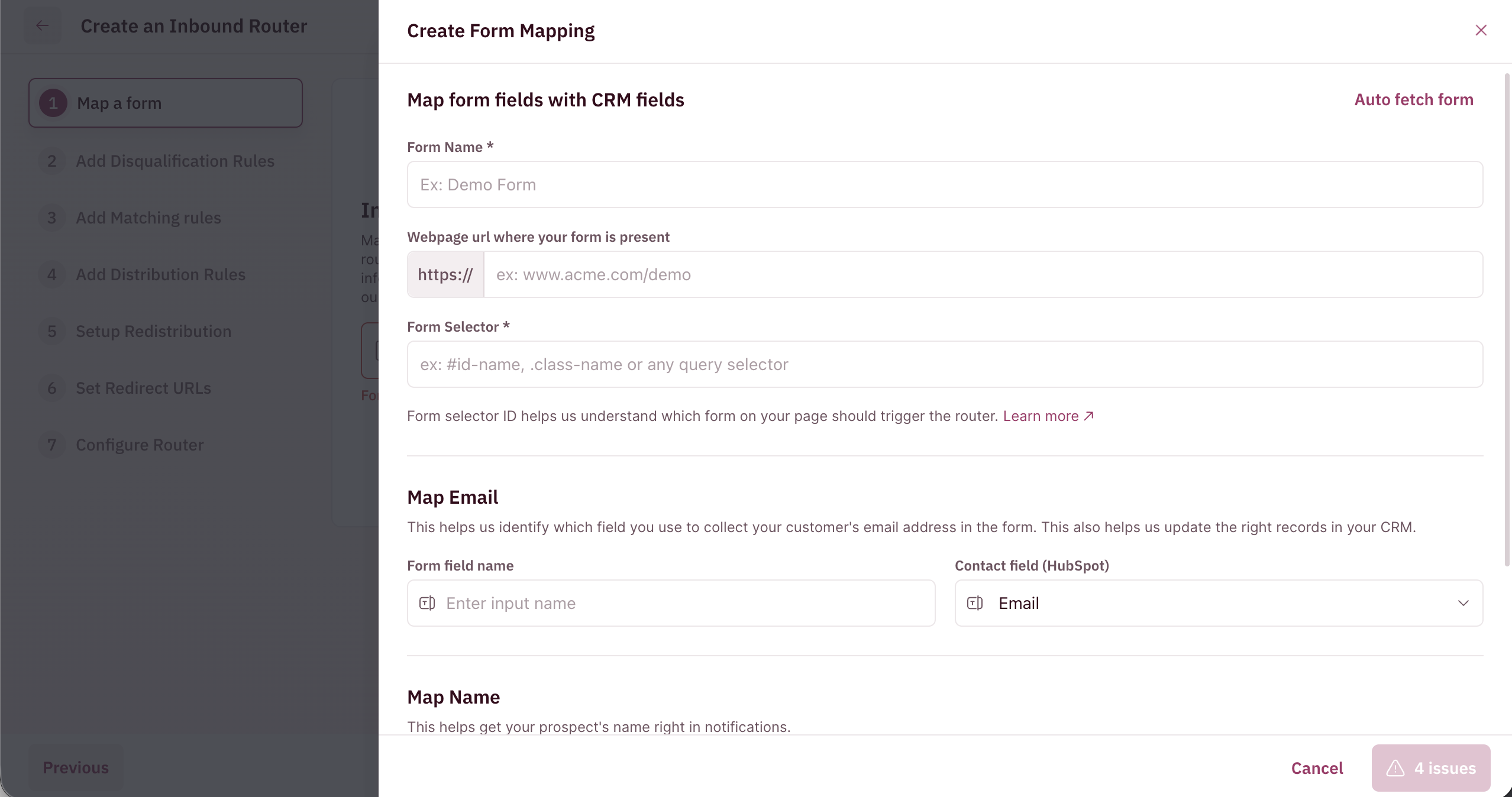Click the panel's vertical scrollbar

pos(1507,319)
